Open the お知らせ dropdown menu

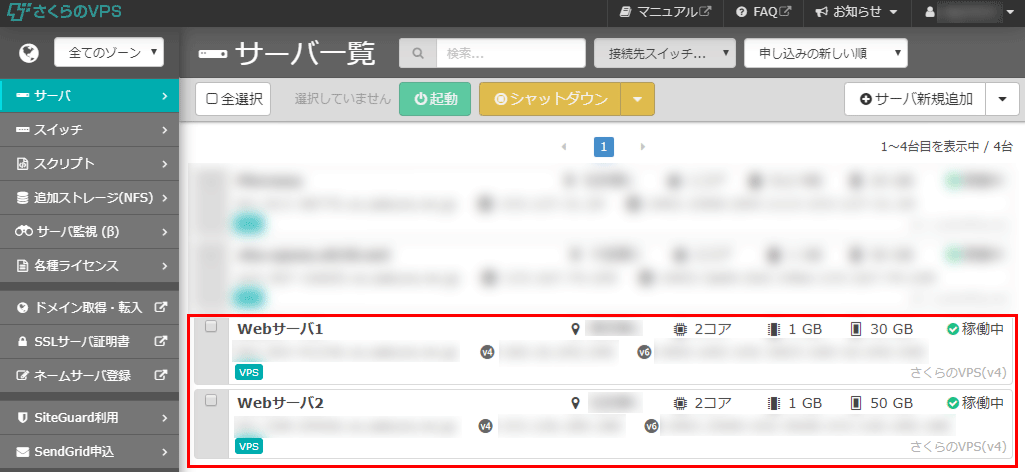tap(856, 12)
